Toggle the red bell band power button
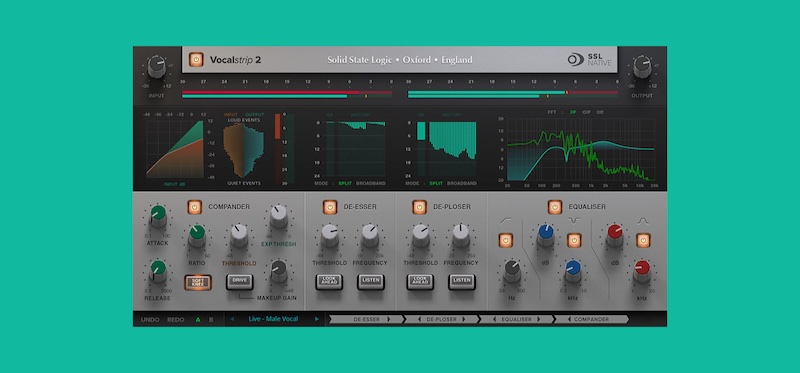Screen dimensions: 800x373 [x=643, y=240]
